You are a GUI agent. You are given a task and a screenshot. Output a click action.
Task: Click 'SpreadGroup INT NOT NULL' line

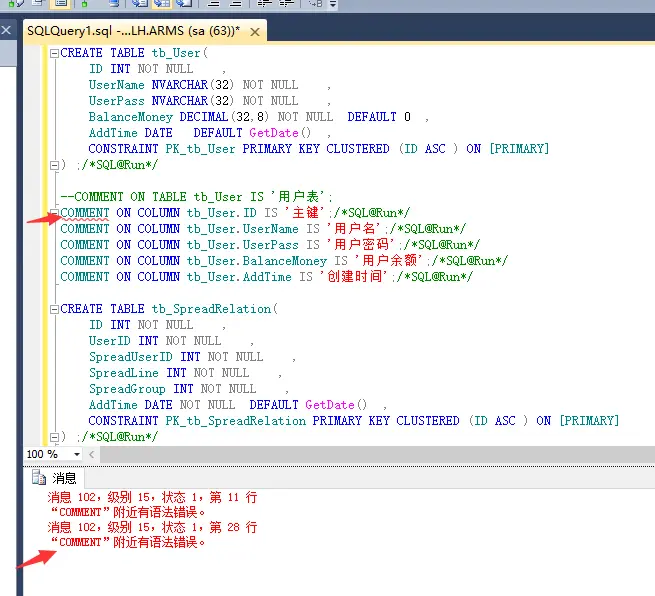click(x=173, y=389)
